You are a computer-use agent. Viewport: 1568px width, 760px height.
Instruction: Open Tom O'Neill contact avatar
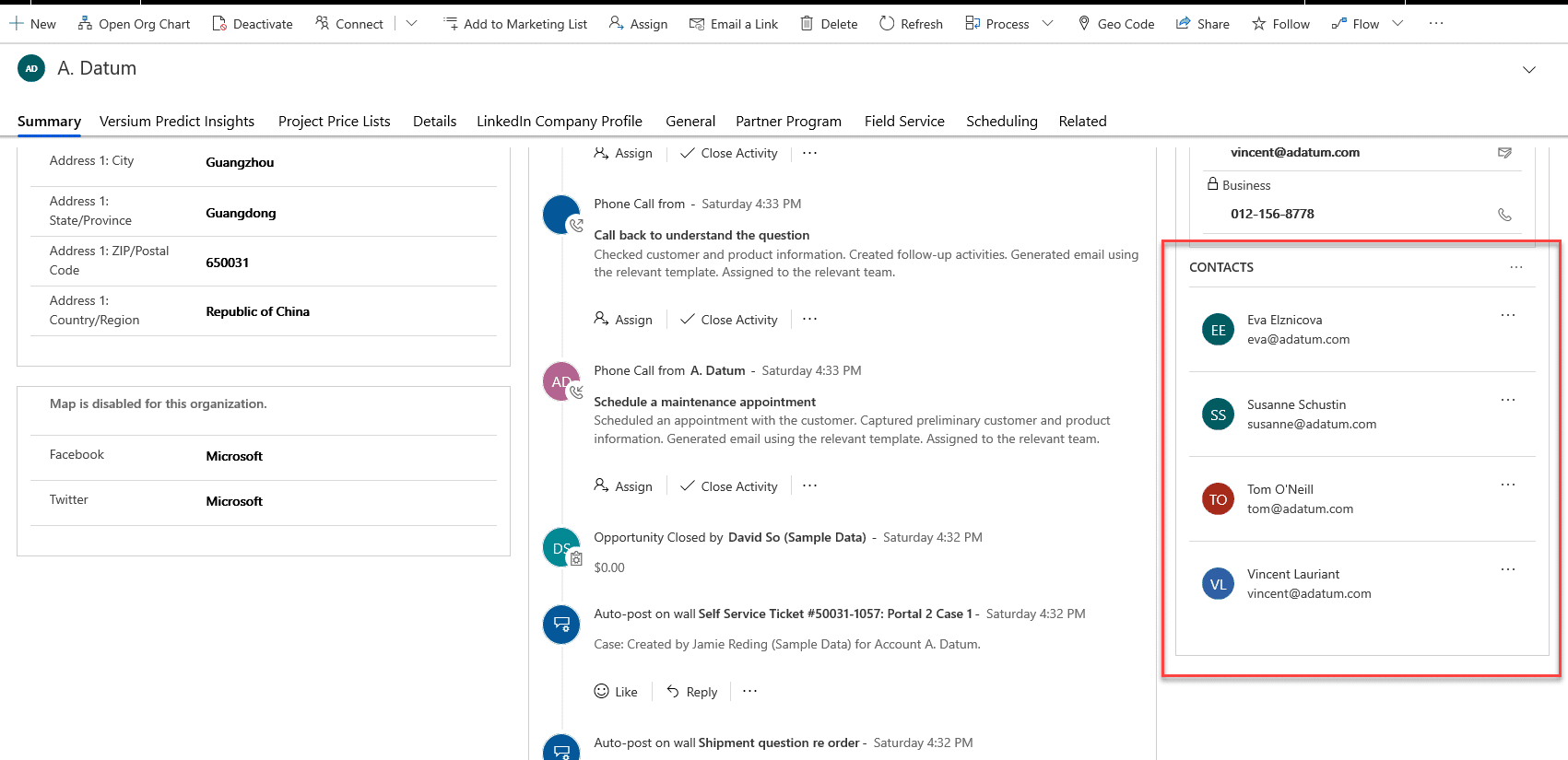pos(1218,499)
